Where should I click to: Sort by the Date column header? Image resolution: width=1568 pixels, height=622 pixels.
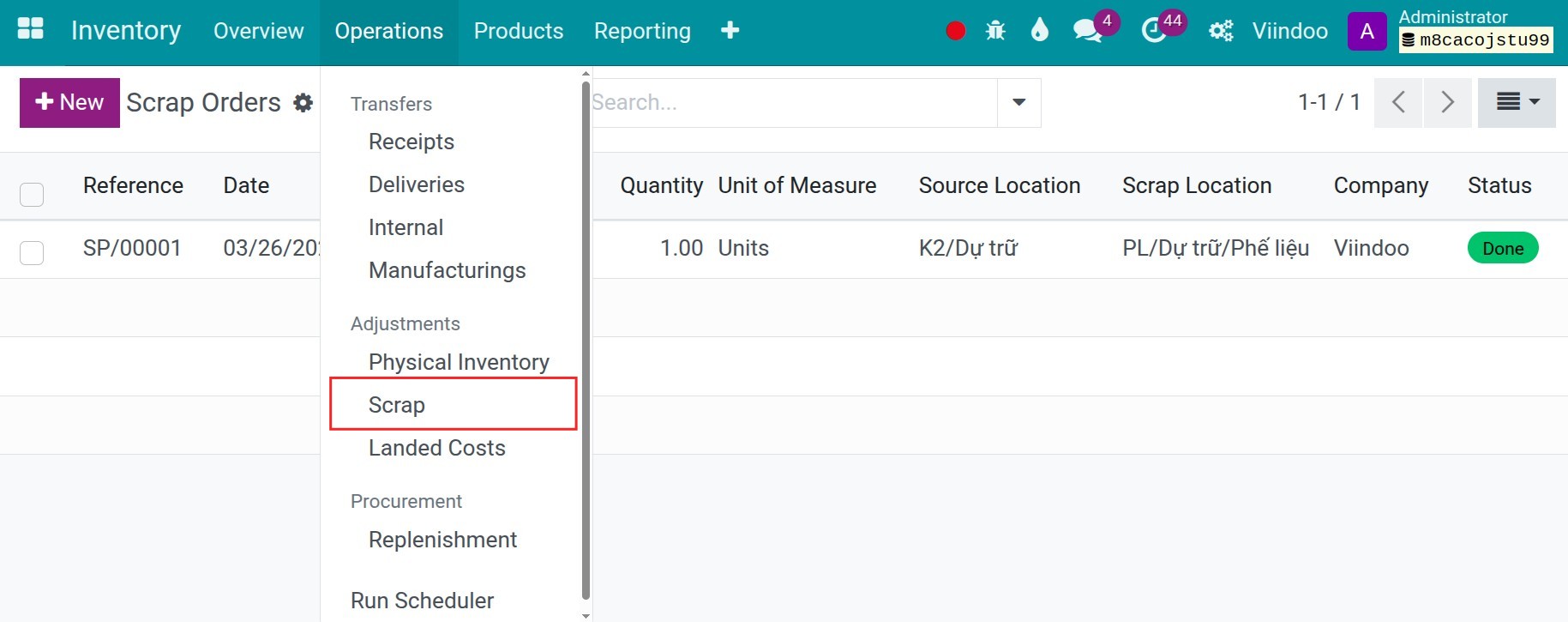click(246, 185)
